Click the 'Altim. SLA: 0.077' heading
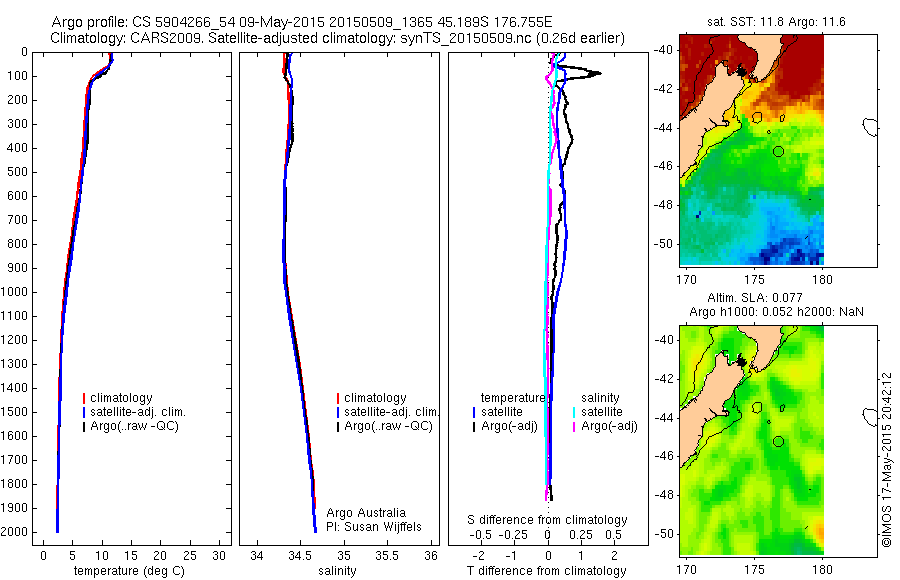Image resolution: width=900 pixels, height=580 pixels. [754, 297]
